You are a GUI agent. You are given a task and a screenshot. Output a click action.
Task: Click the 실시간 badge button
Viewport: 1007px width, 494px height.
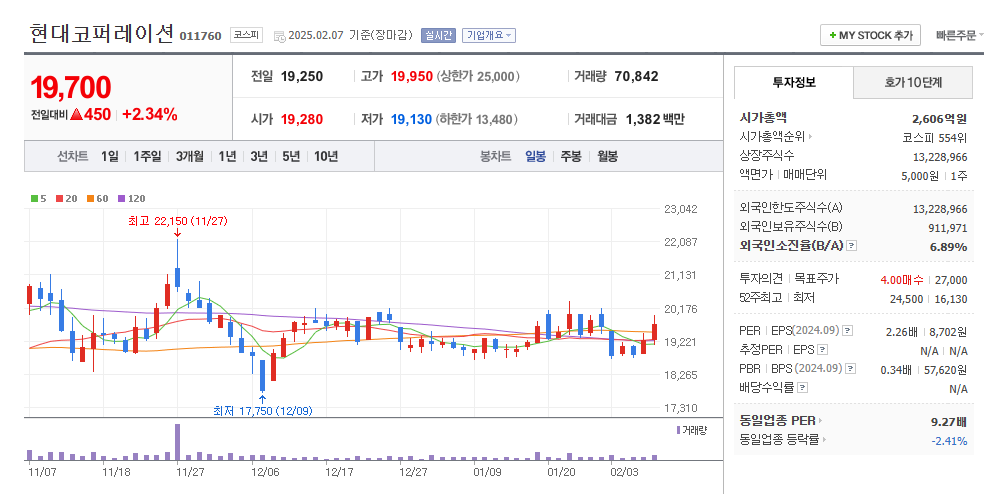point(438,35)
